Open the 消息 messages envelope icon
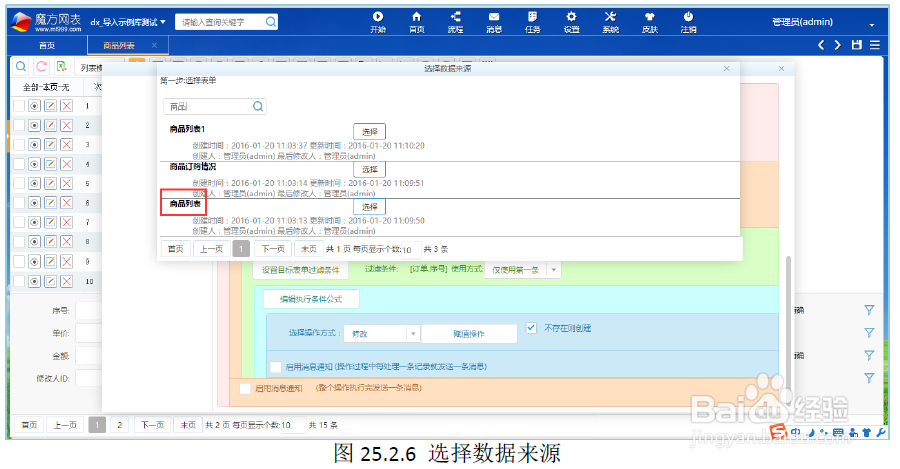This screenshot has height=469, width=900. click(494, 22)
